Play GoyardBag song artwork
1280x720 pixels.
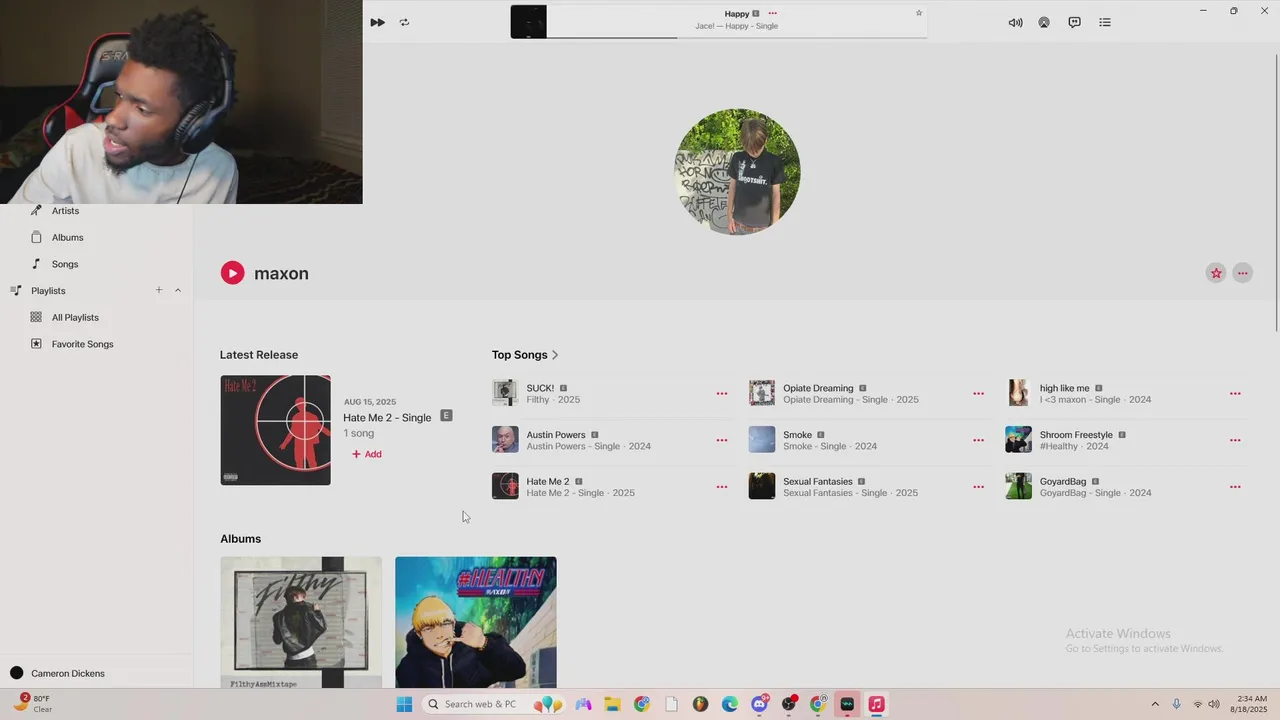tap(1018, 486)
